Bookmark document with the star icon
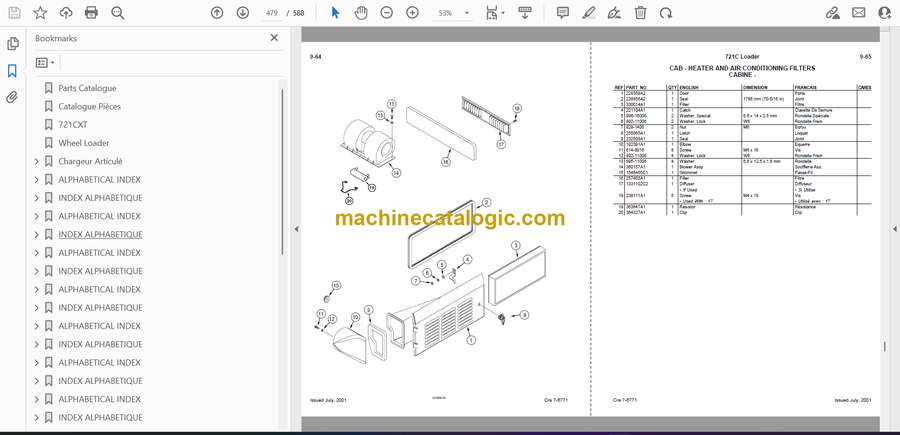The width and height of the screenshot is (900, 435). tap(40, 13)
